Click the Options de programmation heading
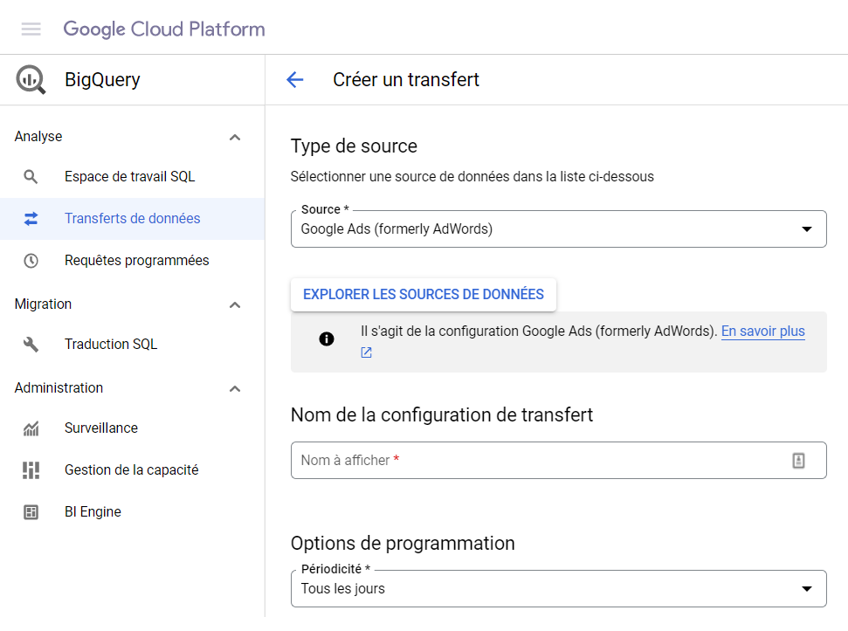Image resolution: width=848 pixels, height=631 pixels. (403, 543)
